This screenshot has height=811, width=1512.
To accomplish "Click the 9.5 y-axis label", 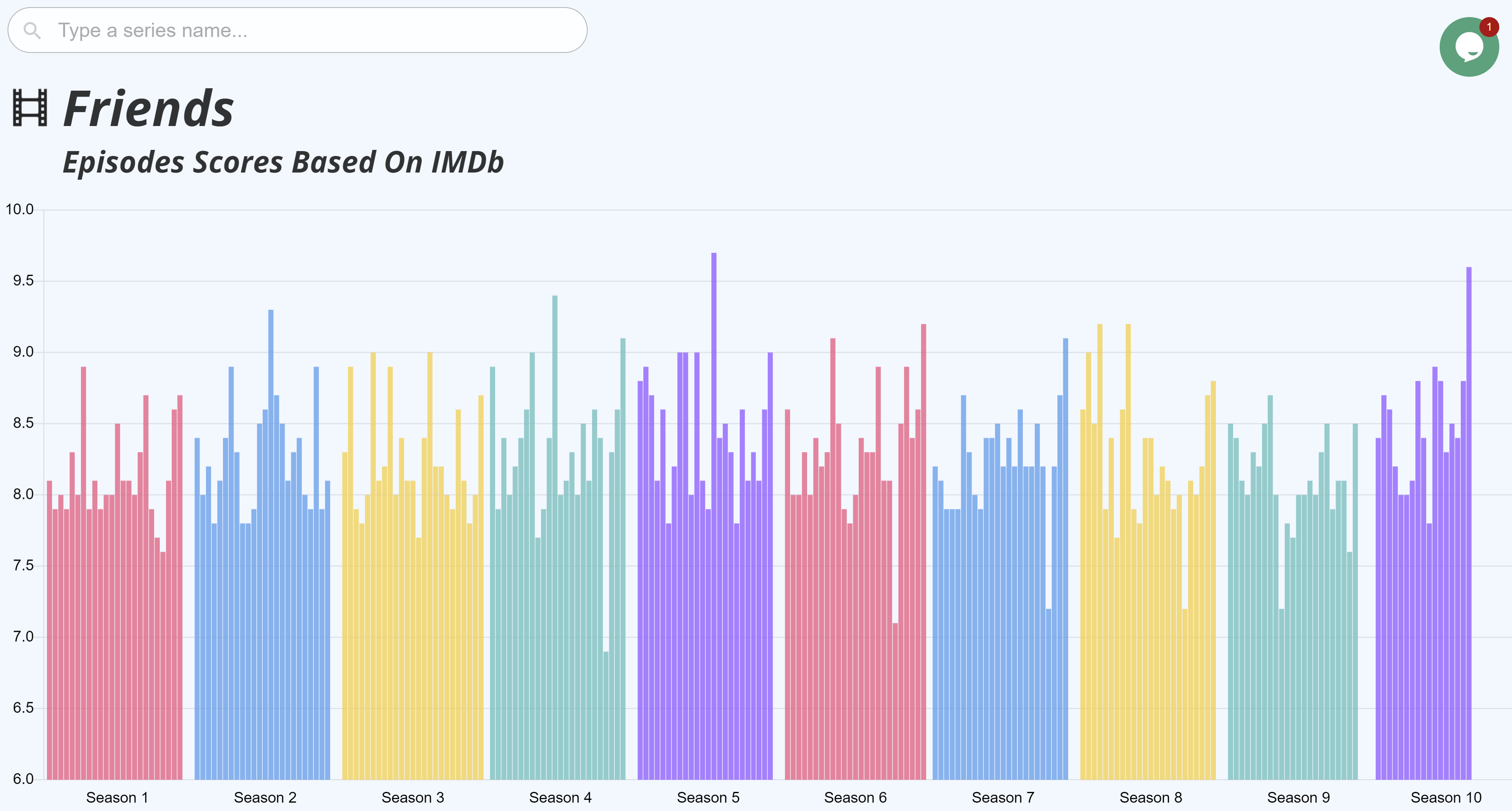I will point(23,281).
